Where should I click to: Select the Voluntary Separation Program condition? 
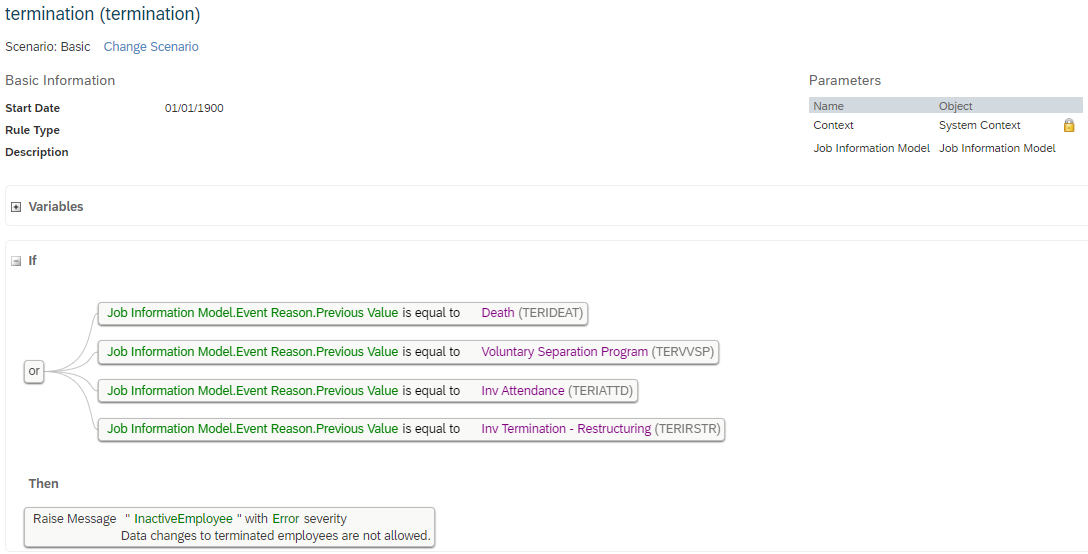point(409,352)
